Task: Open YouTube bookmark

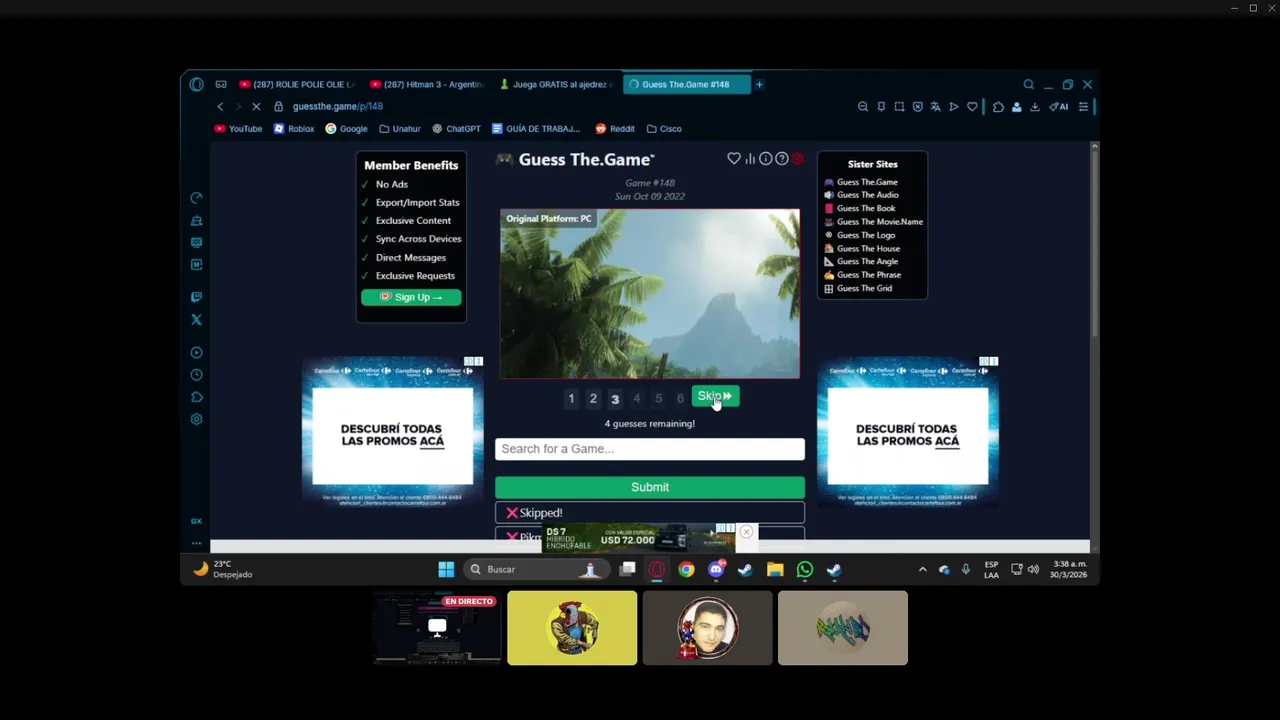Action: [x=238, y=129]
